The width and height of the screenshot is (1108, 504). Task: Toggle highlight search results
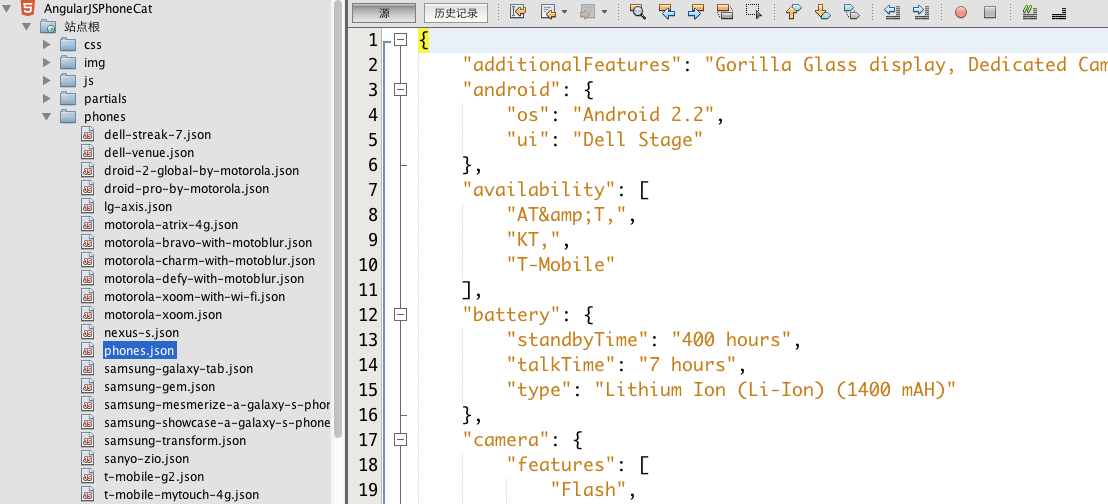(724, 12)
